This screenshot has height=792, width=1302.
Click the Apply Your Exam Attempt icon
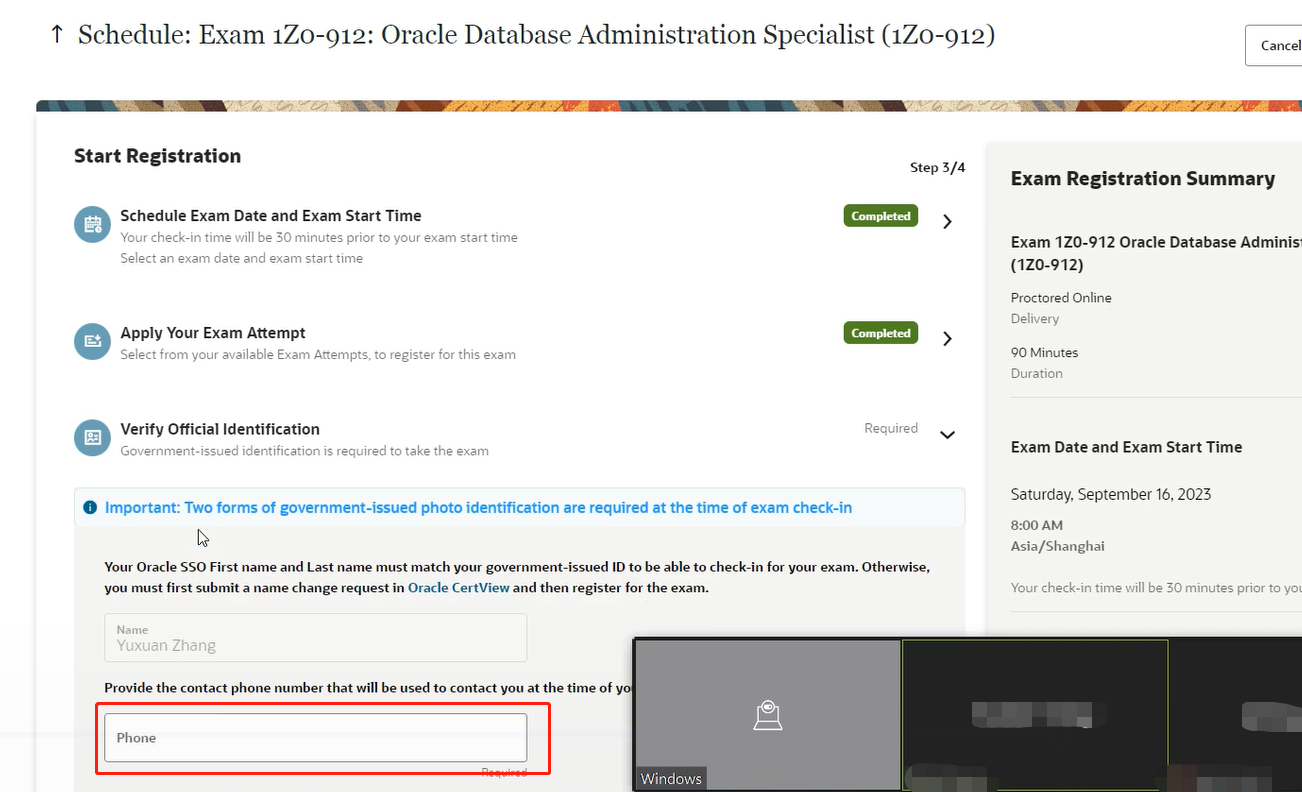point(92,341)
